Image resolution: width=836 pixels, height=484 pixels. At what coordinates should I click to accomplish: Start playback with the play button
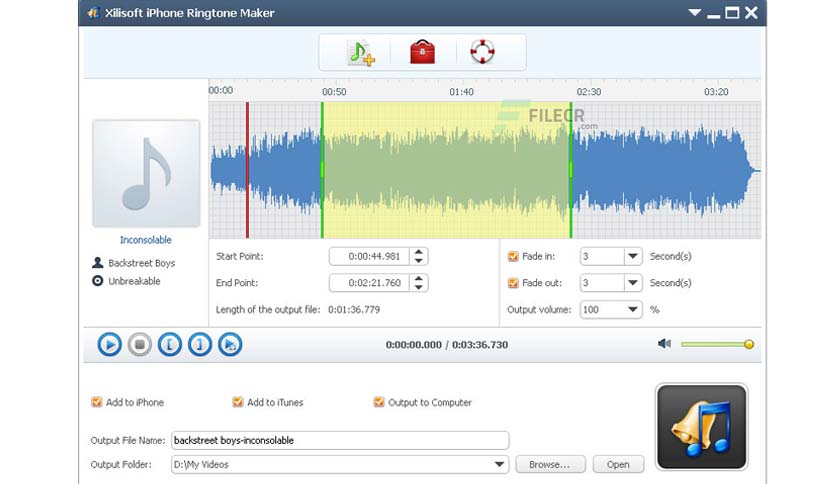109,345
